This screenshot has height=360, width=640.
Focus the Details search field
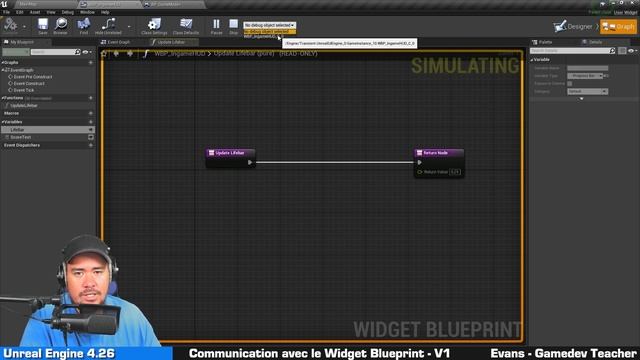tap(573, 51)
